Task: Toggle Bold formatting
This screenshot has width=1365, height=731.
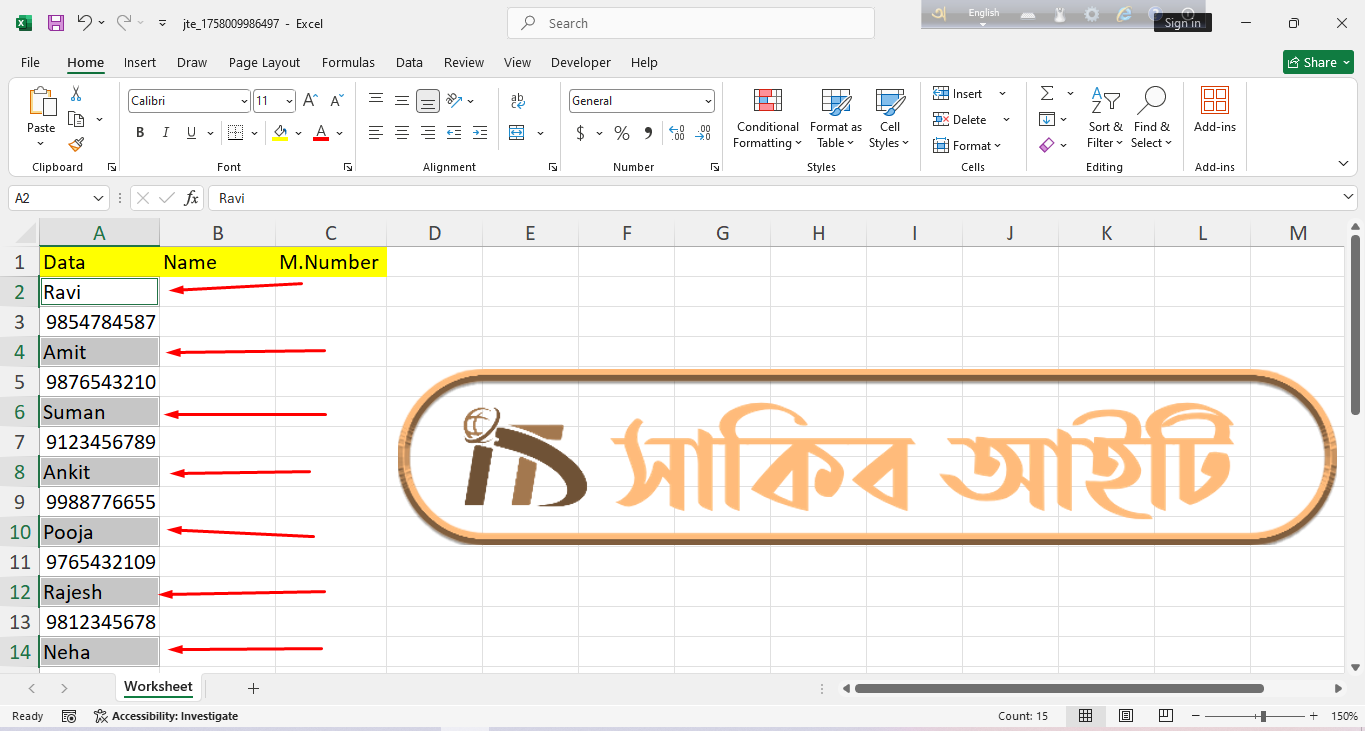Action: (x=140, y=133)
